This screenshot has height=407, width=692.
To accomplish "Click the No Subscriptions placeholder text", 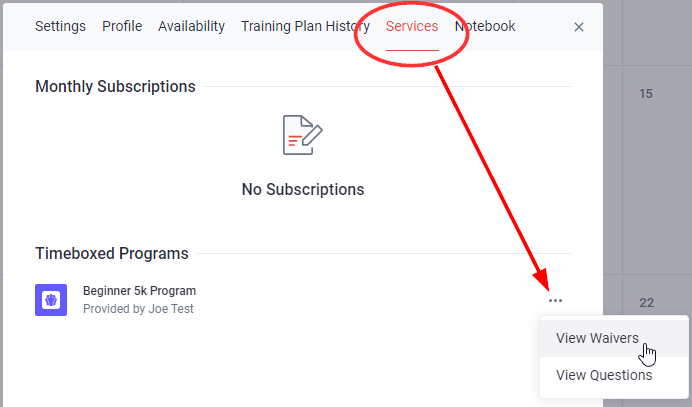I will click(303, 189).
